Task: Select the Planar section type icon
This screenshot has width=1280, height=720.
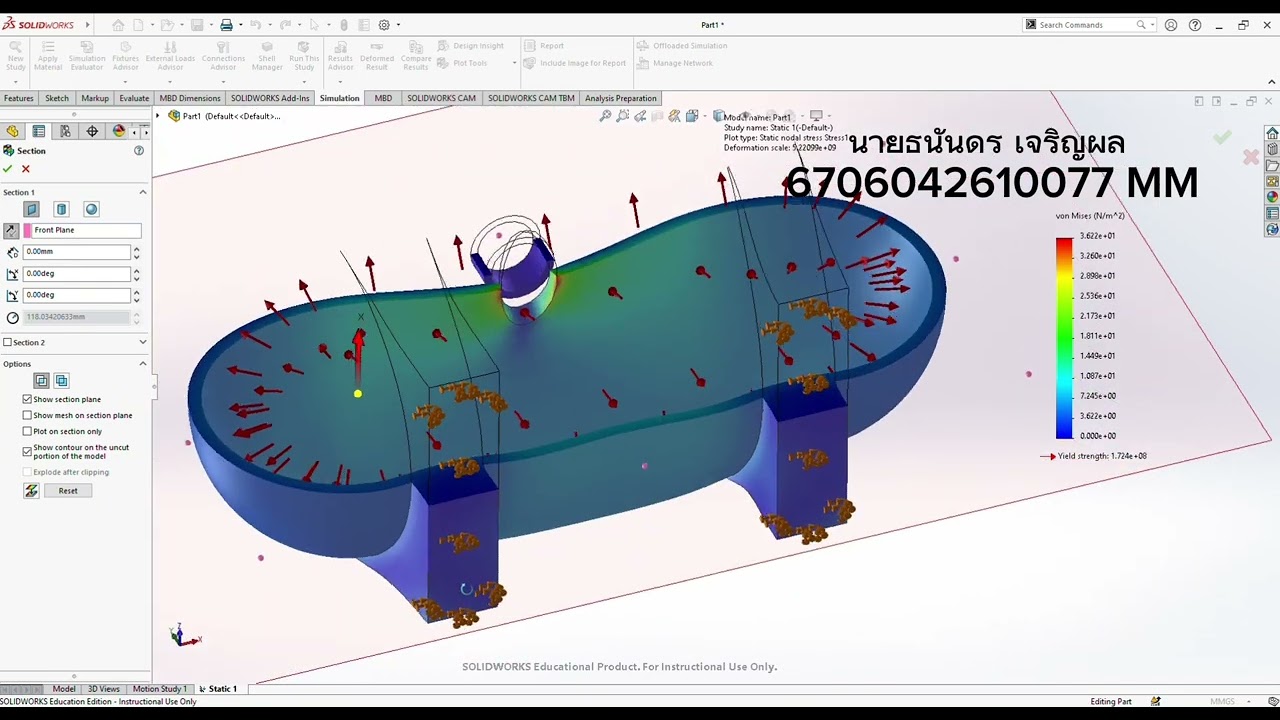Action: (x=31, y=209)
